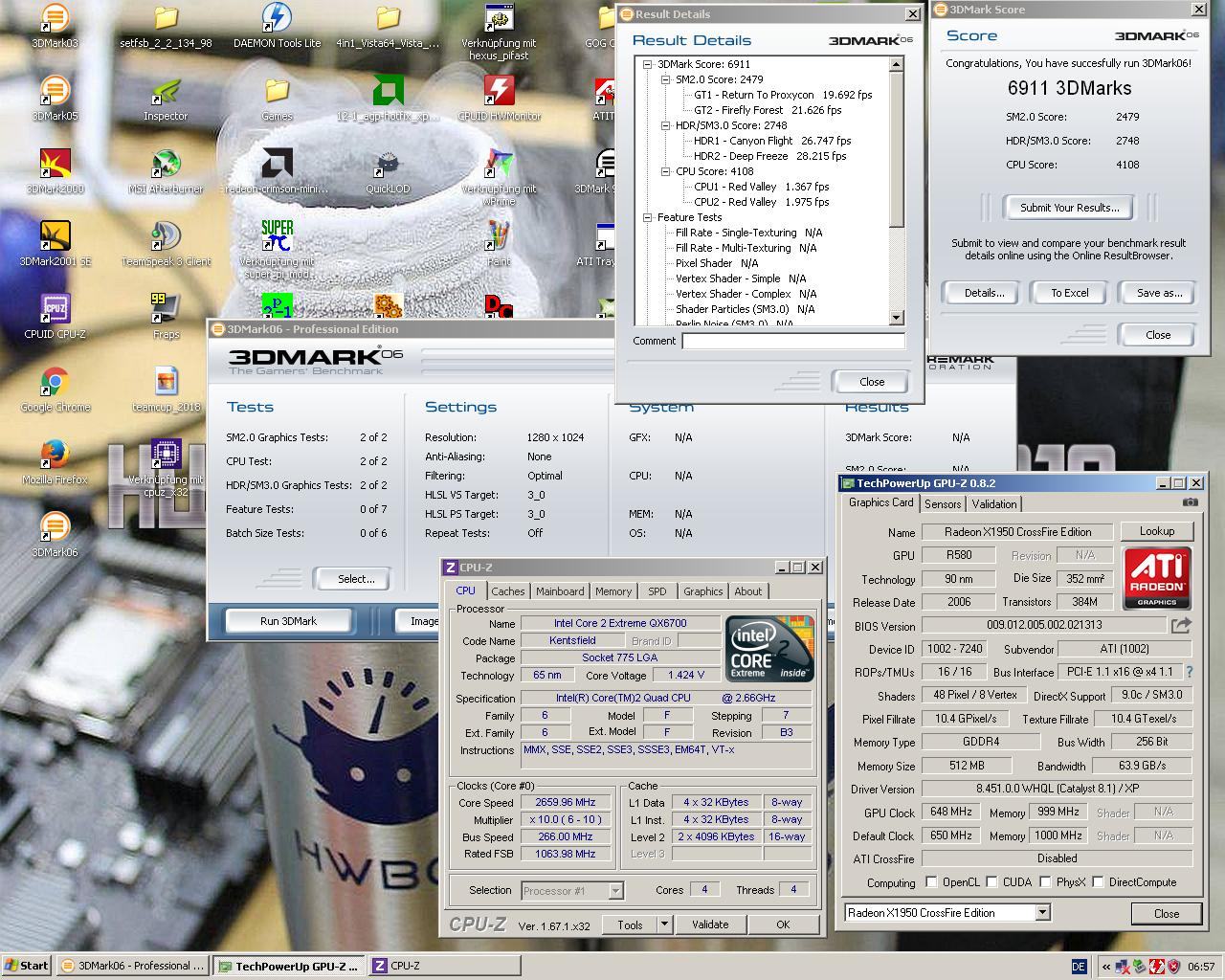The height and width of the screenshot is (980, 1225).
Task: Toggle the CUDA checkbox
Action: tap(992, 882)
